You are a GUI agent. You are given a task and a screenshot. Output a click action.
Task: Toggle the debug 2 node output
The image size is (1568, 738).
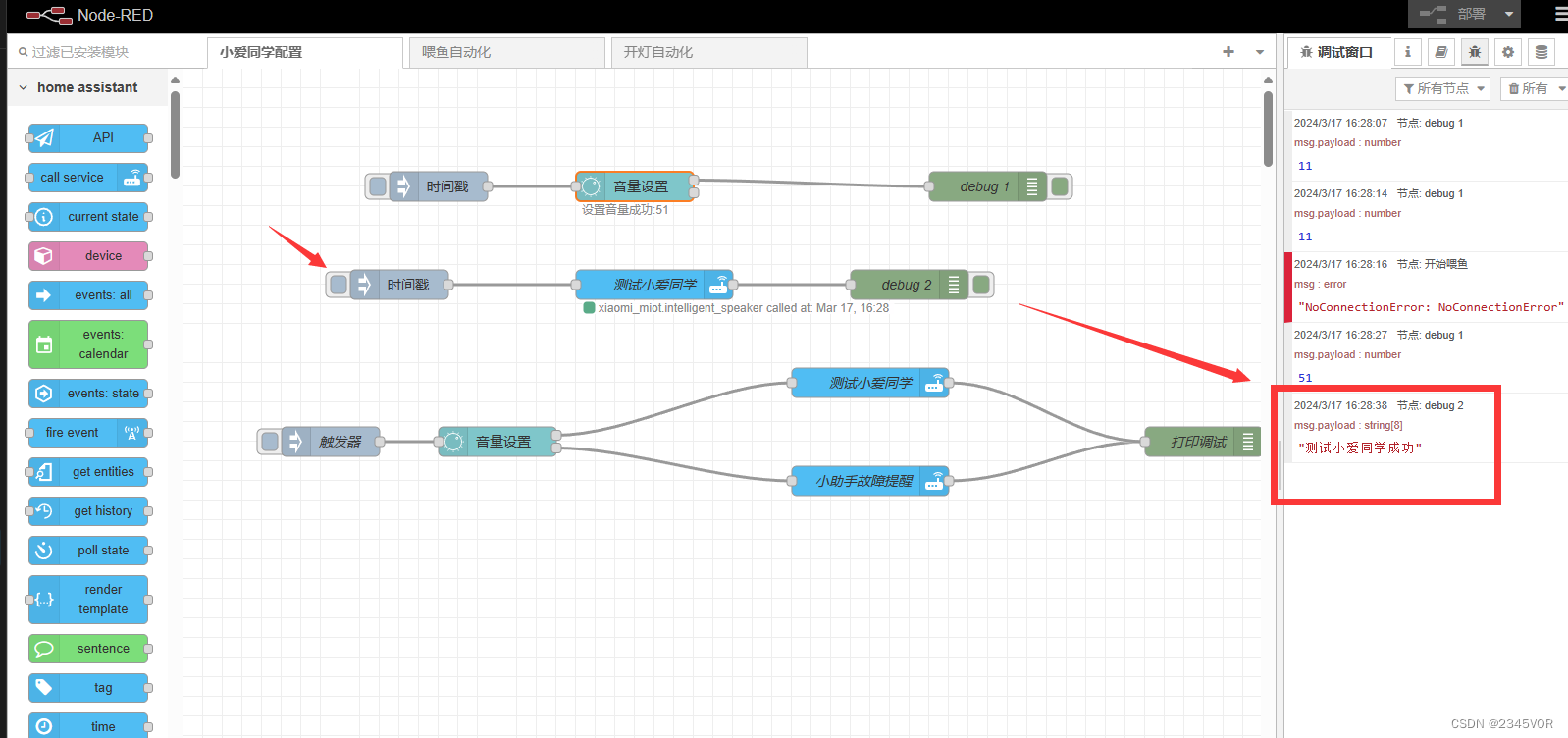[x=981, y=285]
